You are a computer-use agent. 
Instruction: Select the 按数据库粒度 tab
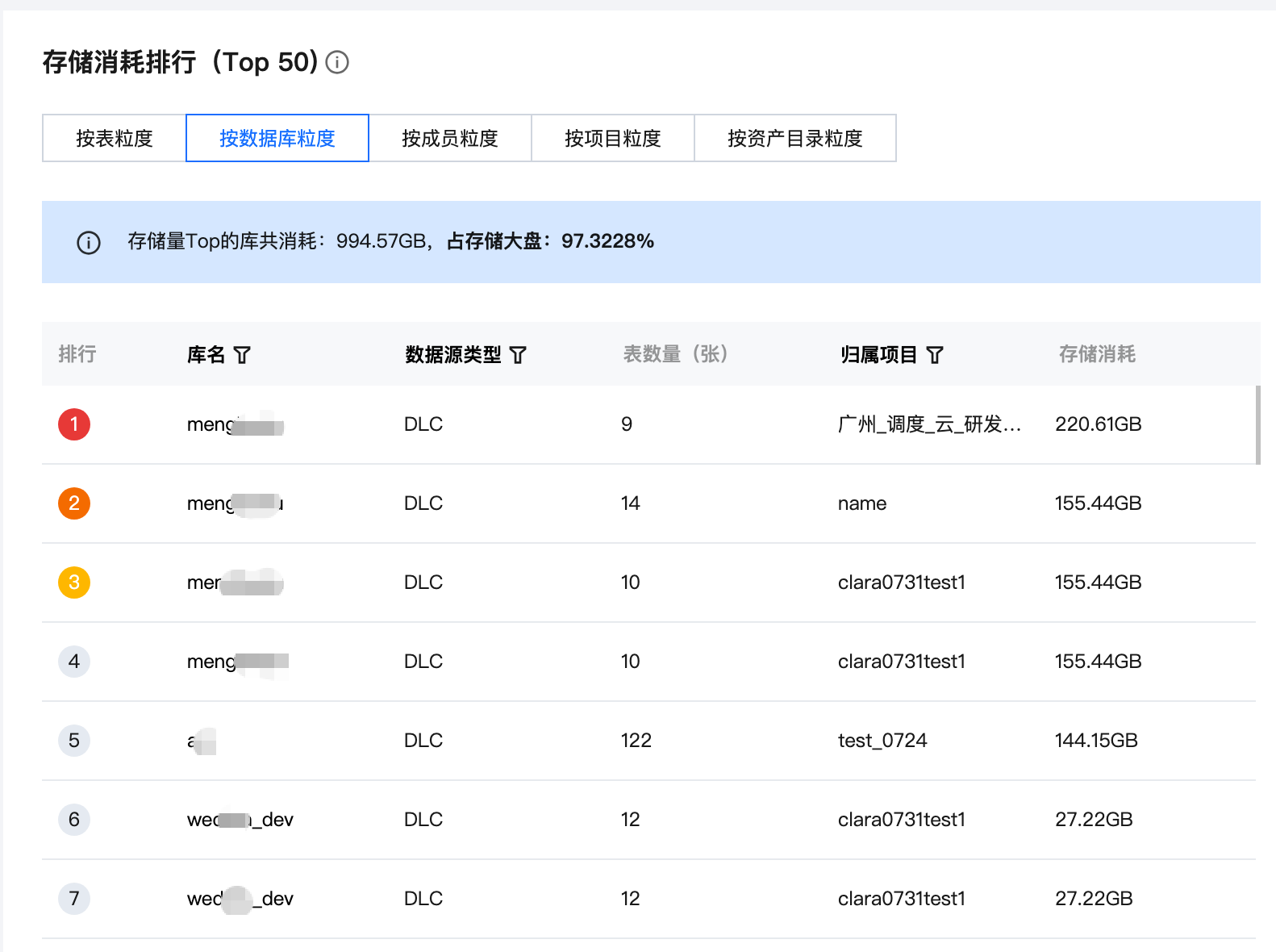click(277, 138)
